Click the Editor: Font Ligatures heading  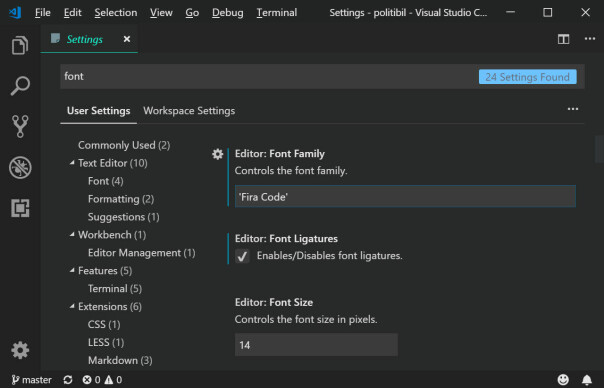(x=286, y=239)
